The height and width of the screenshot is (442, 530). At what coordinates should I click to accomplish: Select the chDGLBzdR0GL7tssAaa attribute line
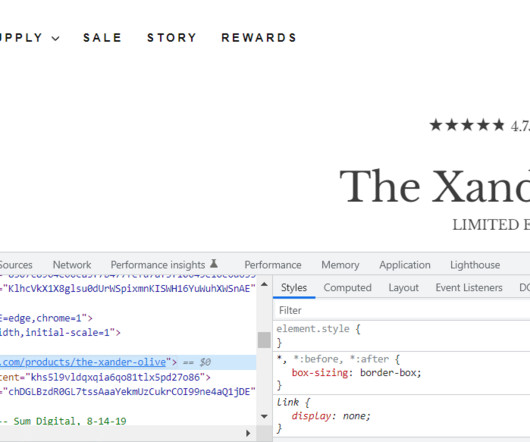[128, 392]
